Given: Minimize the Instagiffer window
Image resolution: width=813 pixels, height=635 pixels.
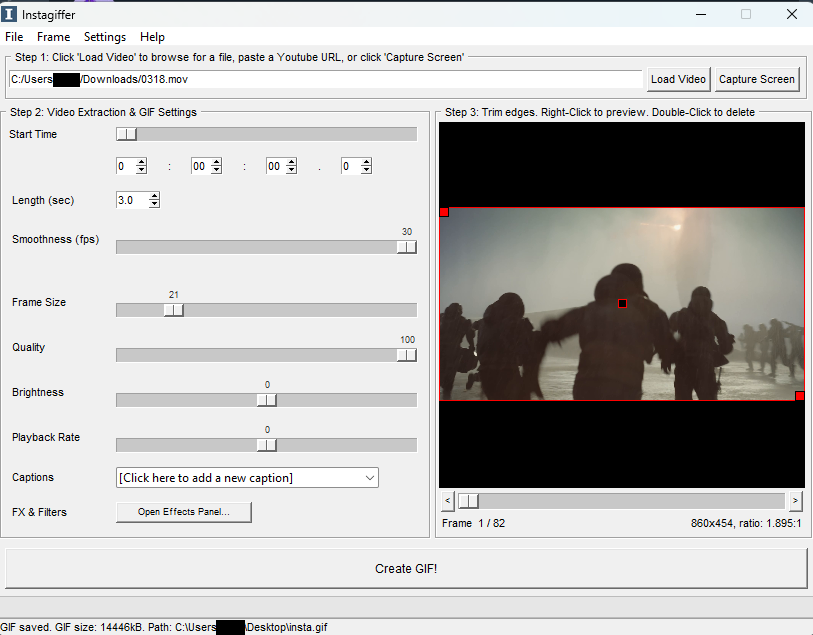Looking at the screenshot, I should coord(701,15).
